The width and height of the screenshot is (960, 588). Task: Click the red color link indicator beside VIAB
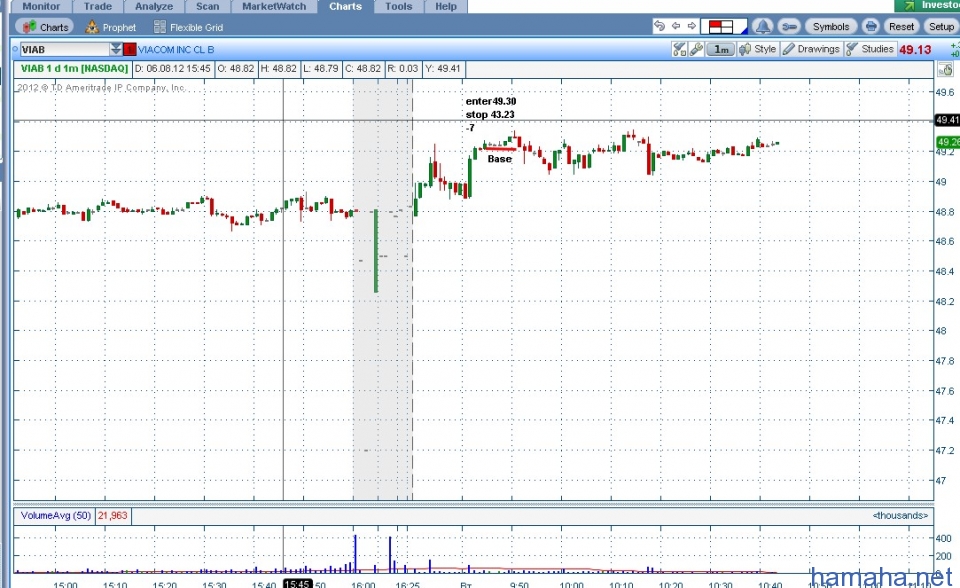(x=130, y=50)
